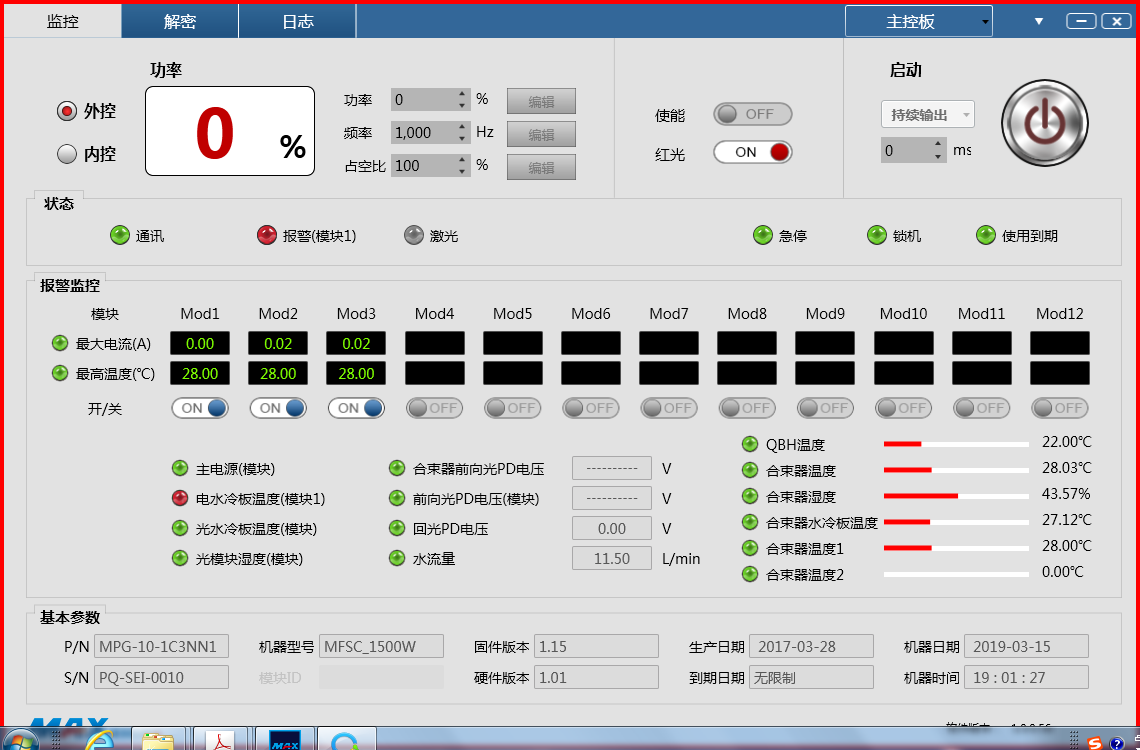Switch off the Mod2 module toggle
Viewport: 1140px width, 750px height.
tap(278, 408)
